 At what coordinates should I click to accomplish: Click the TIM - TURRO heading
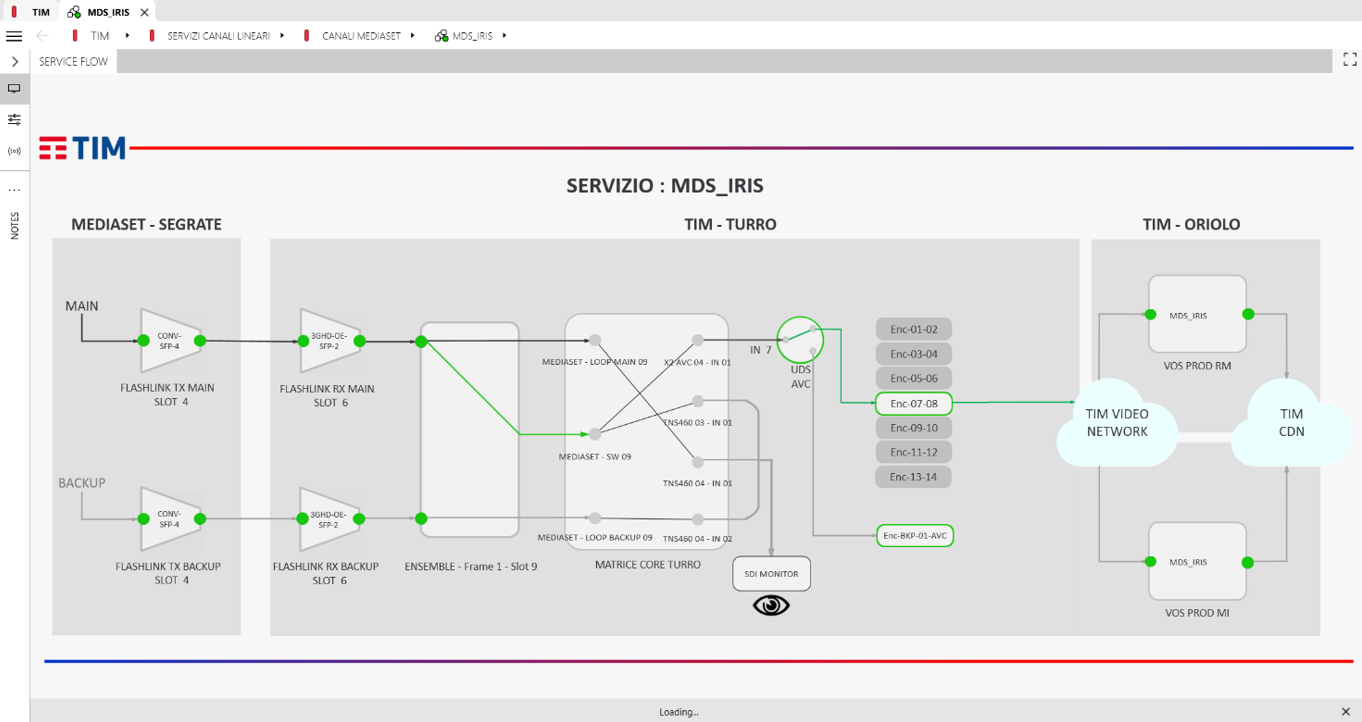(730, 224)
